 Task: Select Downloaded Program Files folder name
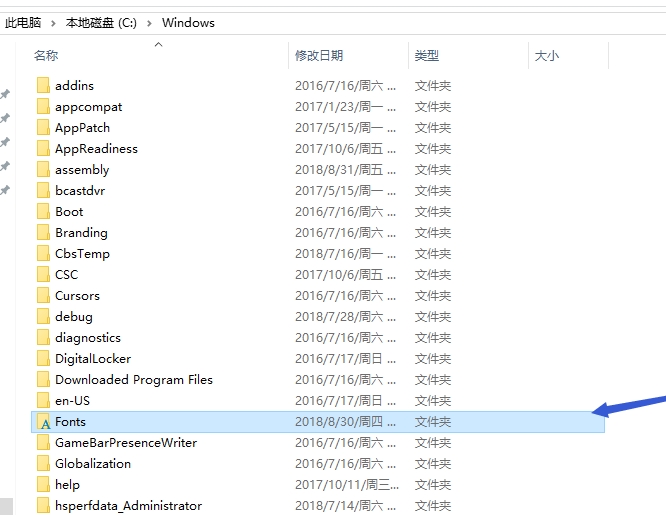(134, 379)
